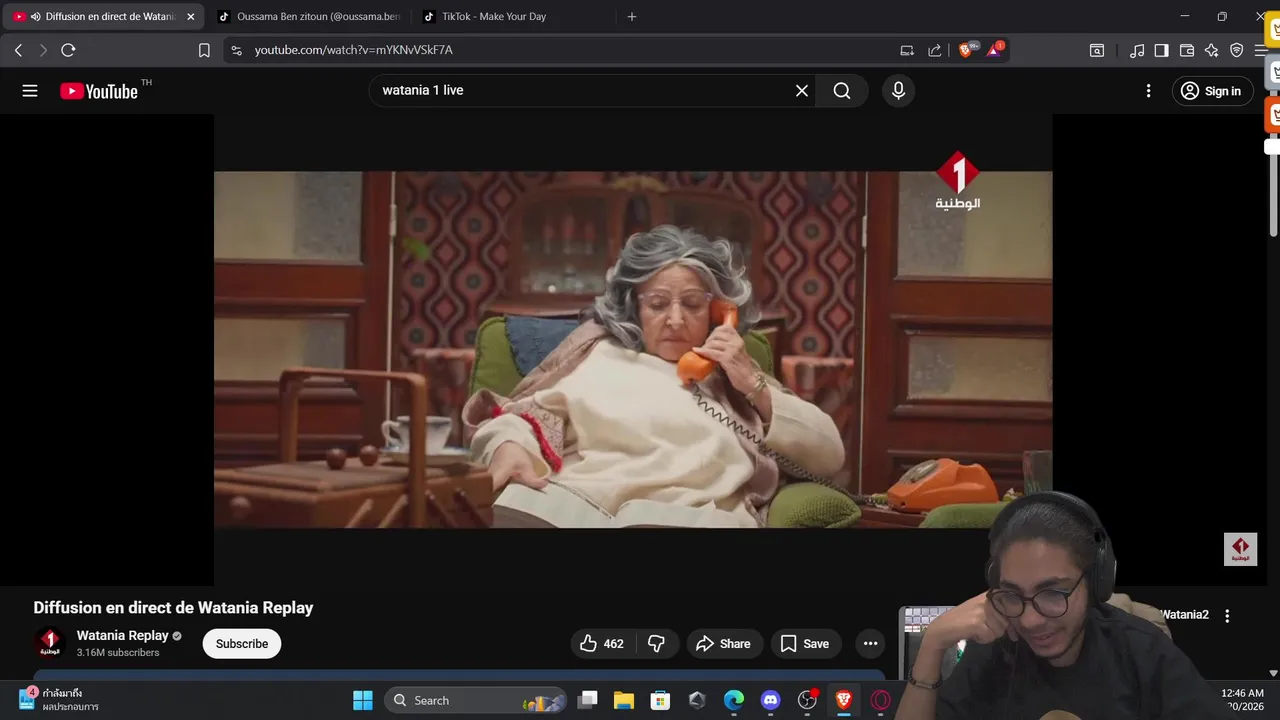Clear the search text with X
1280x720 pixels.
pos(801,91)
